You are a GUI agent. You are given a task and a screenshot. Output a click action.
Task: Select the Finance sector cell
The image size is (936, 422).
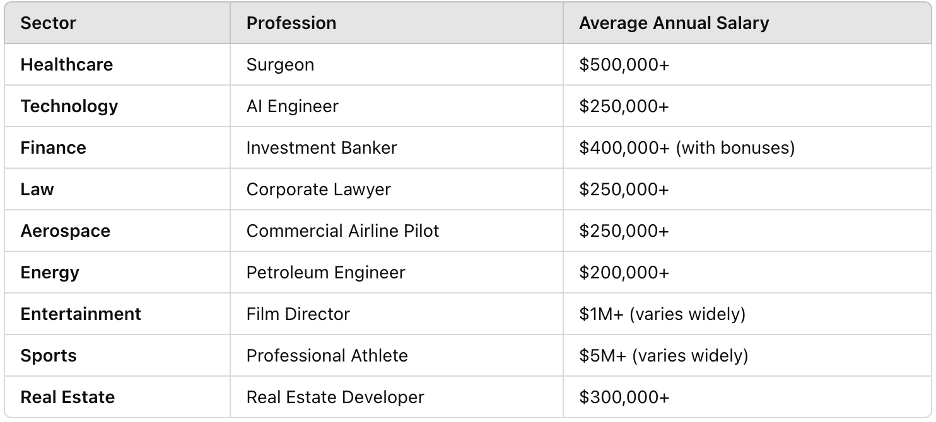pyautogui.click(x=53, y=148)
